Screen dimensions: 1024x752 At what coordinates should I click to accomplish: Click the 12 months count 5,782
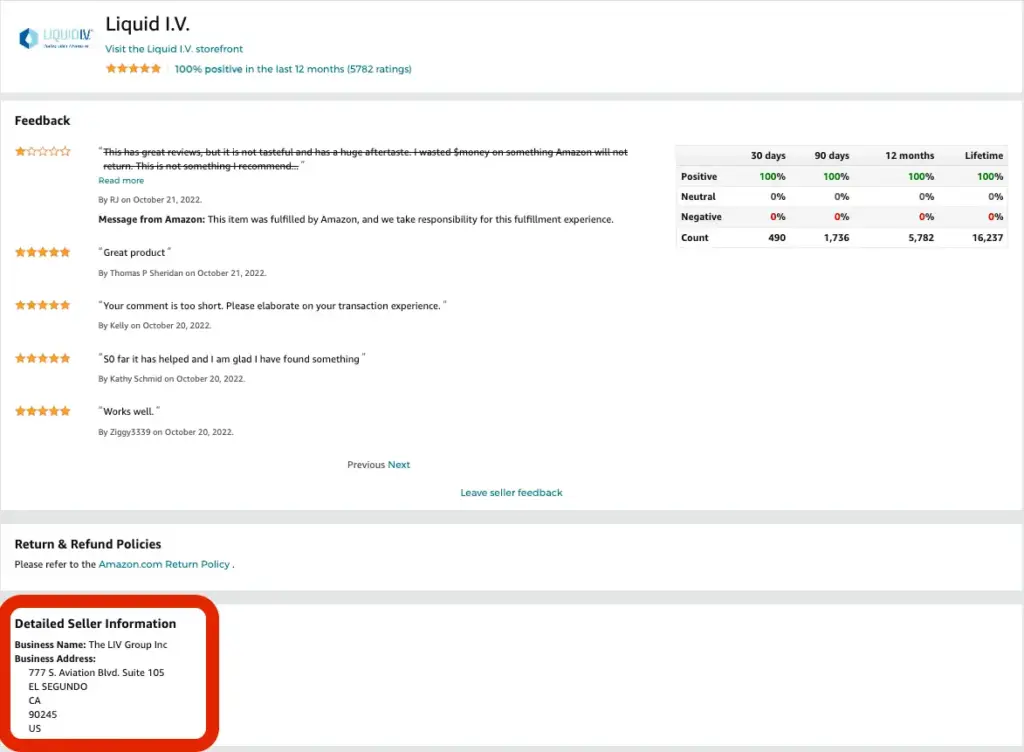(x=921, y=238)
